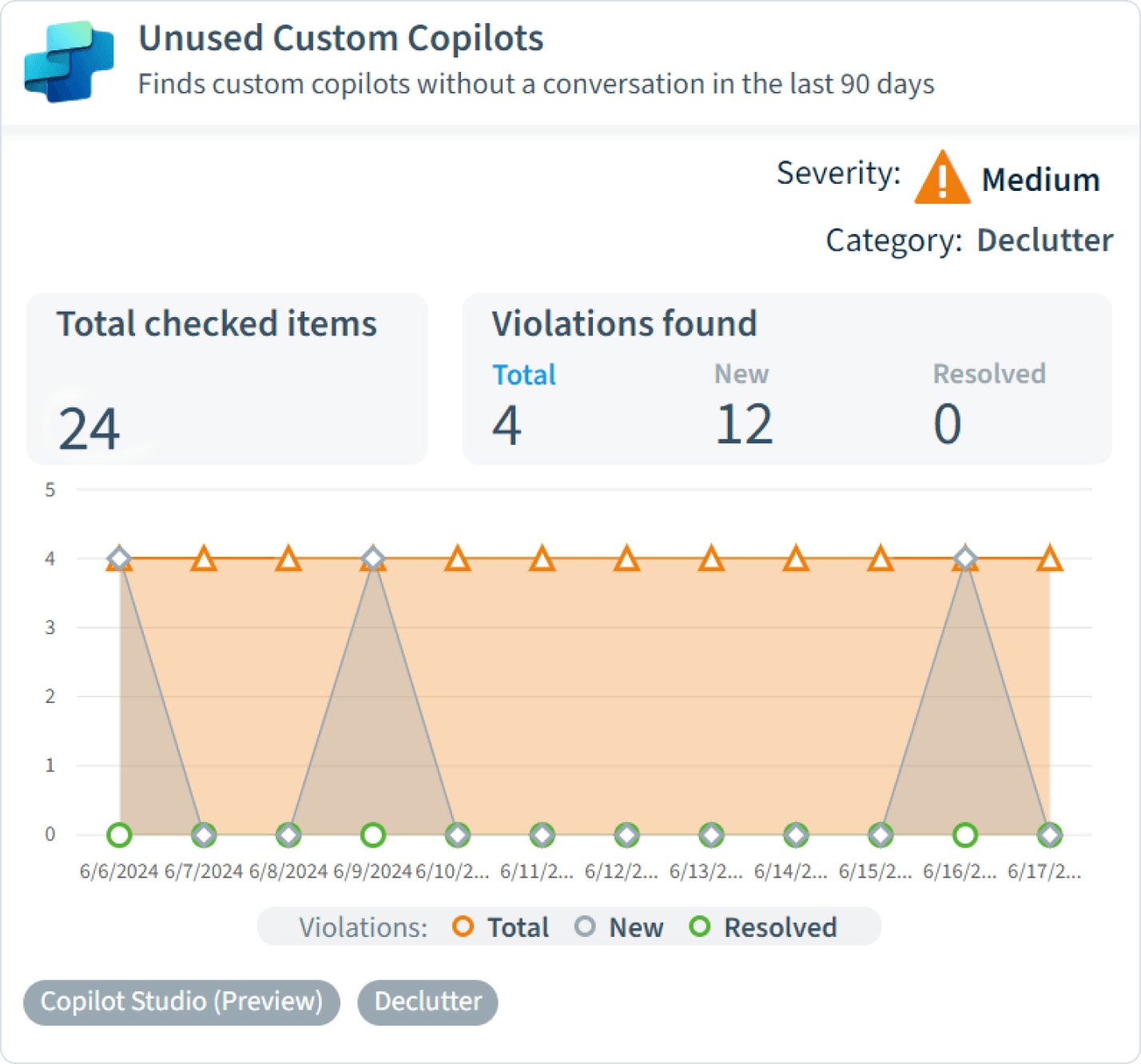1141x1064 pixels.
Task: Click the Total checked items value 24
Action: click(x=89, y=429)
